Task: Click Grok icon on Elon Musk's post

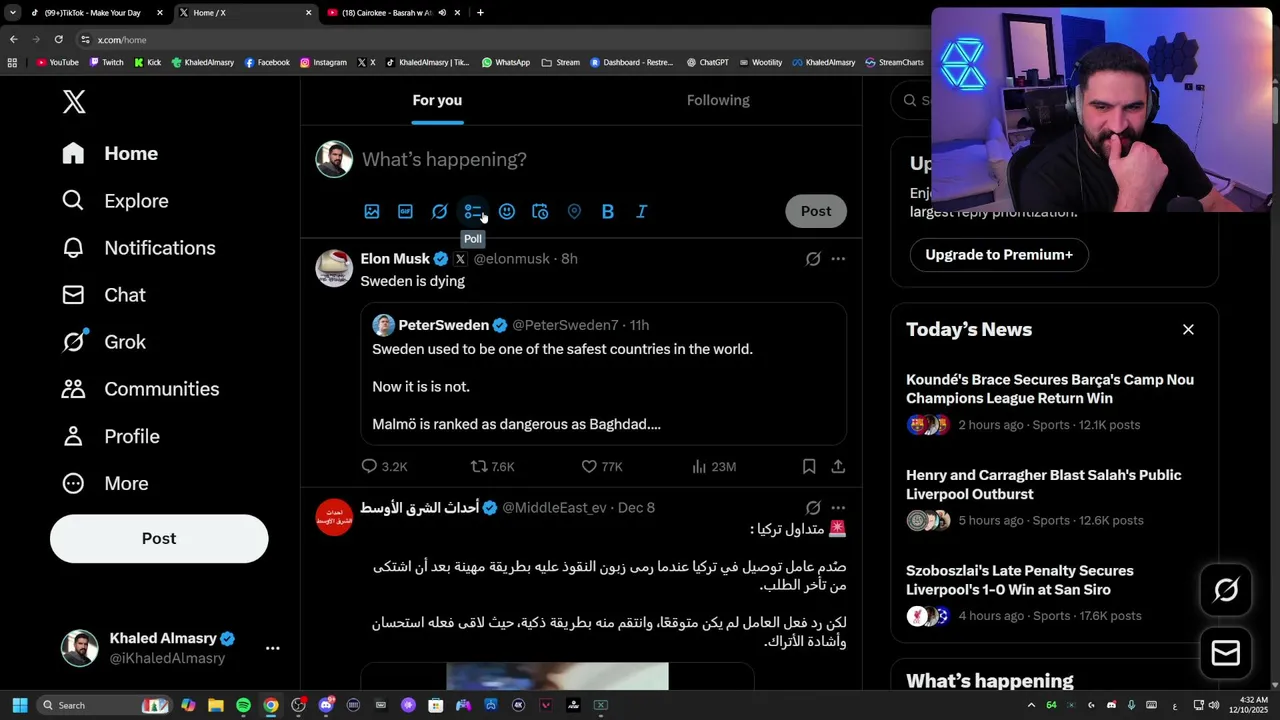Action: pyautogui.click(x=813, y=258)
